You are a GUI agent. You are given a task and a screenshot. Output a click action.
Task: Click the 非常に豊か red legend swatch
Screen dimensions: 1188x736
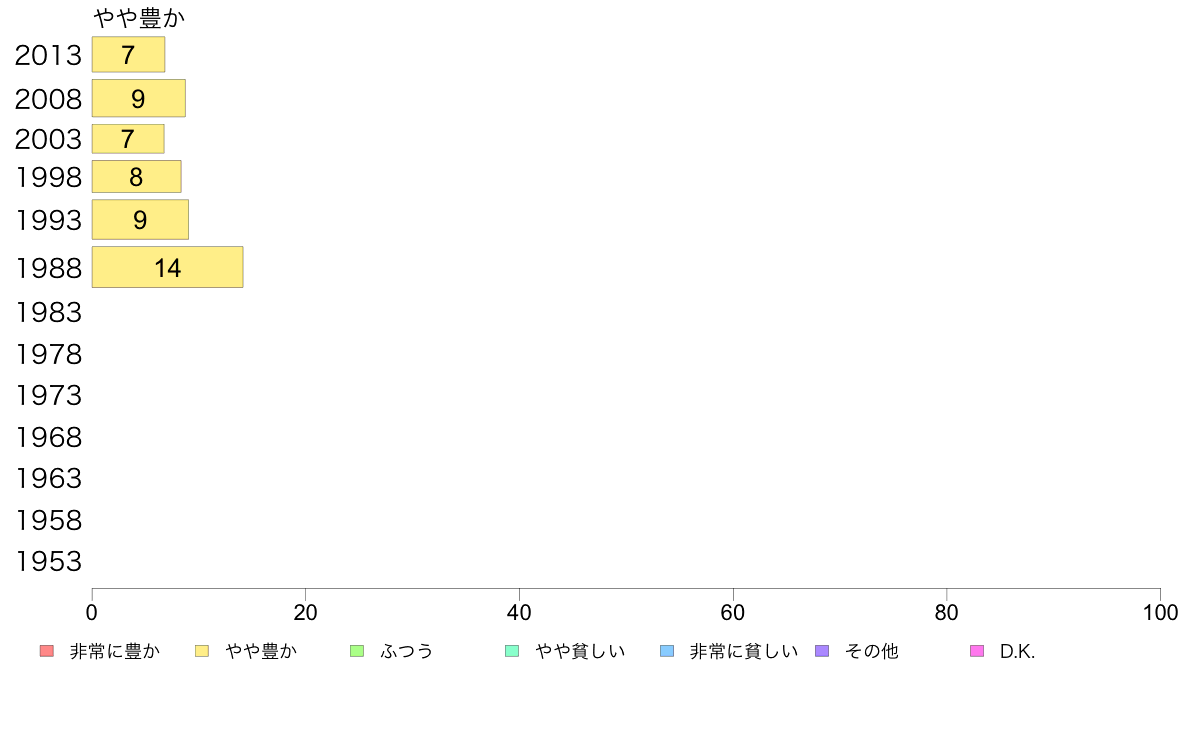[x=47, y=651]
